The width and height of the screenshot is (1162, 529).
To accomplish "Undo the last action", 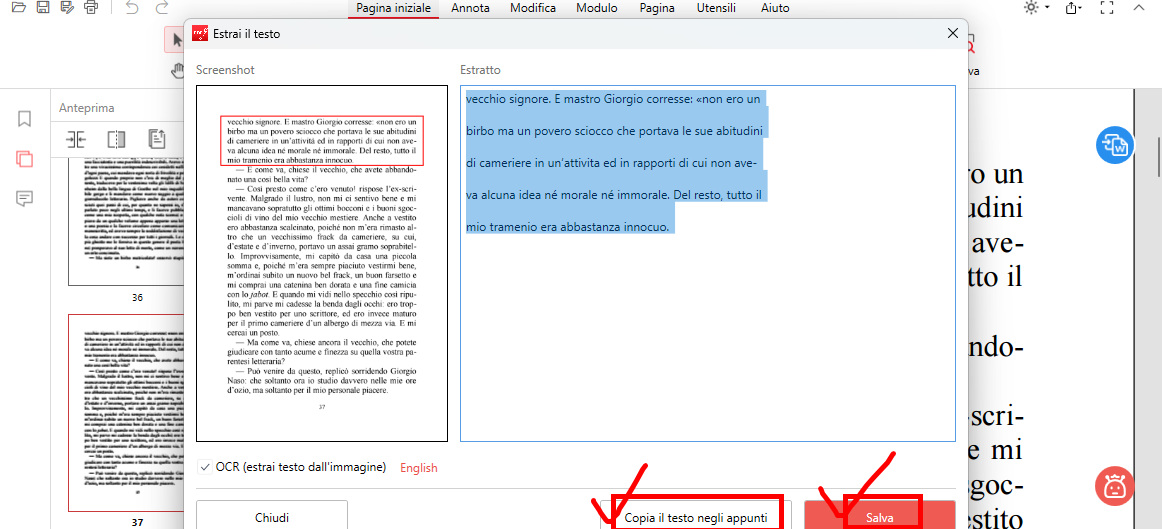I will pos(132,8).
